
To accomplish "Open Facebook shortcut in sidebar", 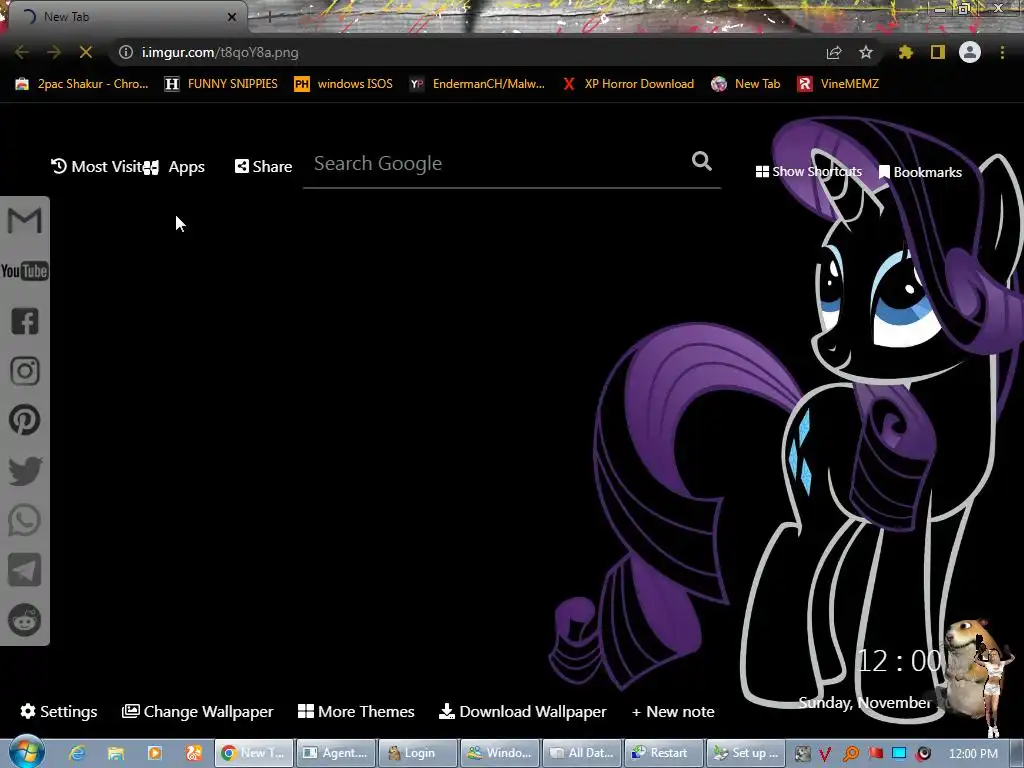I will coord(25,321).
